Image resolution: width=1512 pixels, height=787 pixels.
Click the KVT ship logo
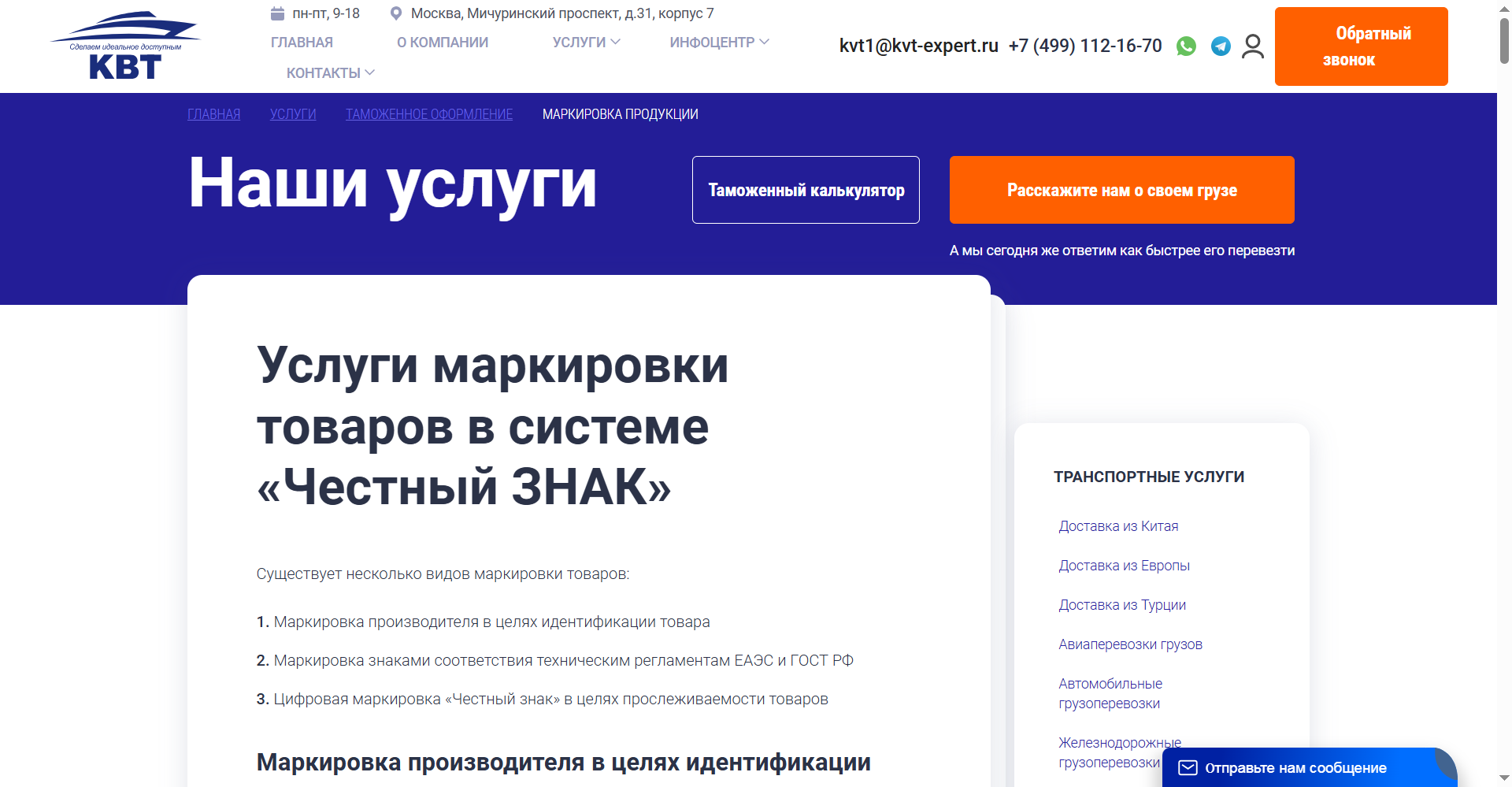(124, 43)
